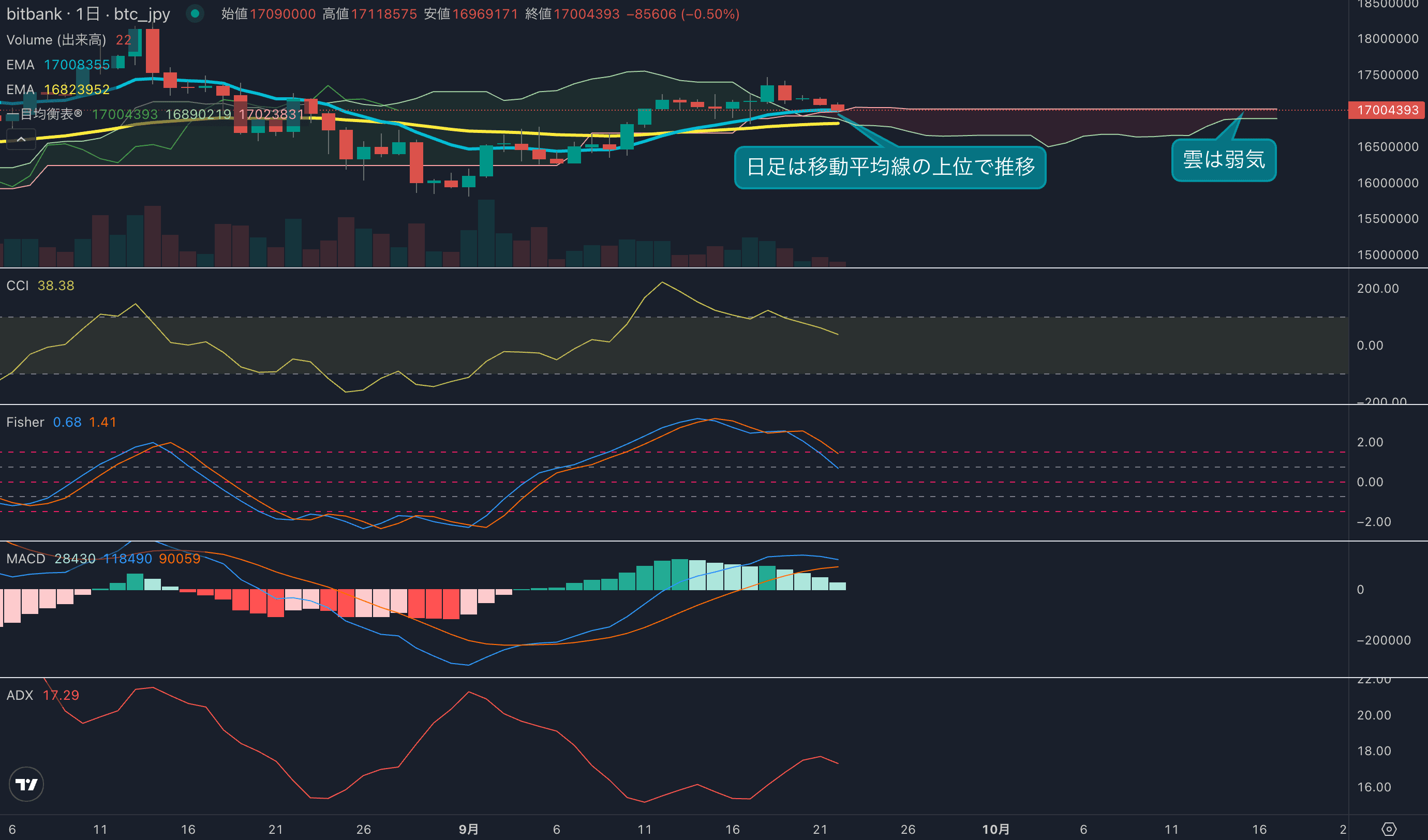Select the cyan EMA 17008355 legend
Image resolution: width=1428 pixels, height=840 pixels.
click(x=20, y=65)
